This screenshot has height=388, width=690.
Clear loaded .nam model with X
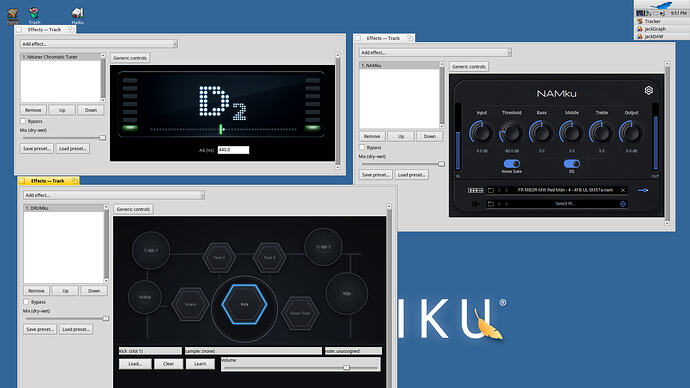[x=623, y=190]
